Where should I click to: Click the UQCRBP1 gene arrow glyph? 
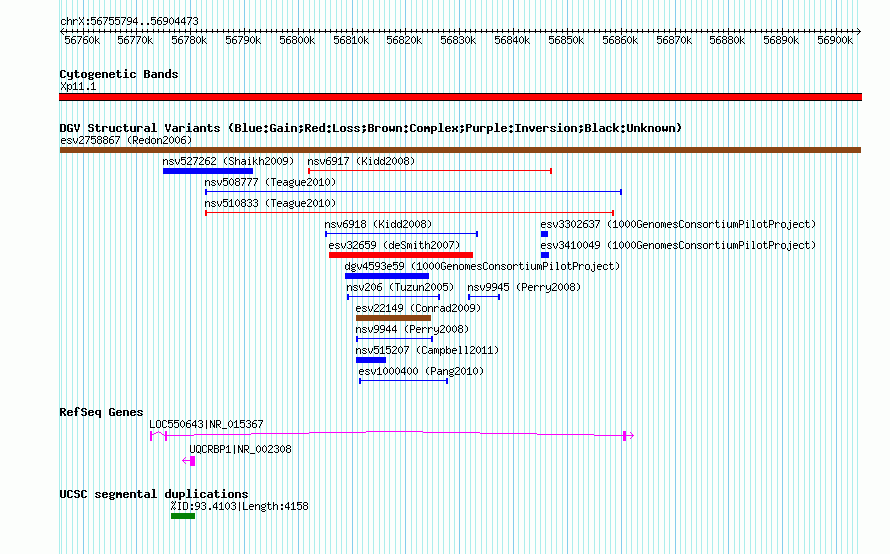click(x=188, y=461)
